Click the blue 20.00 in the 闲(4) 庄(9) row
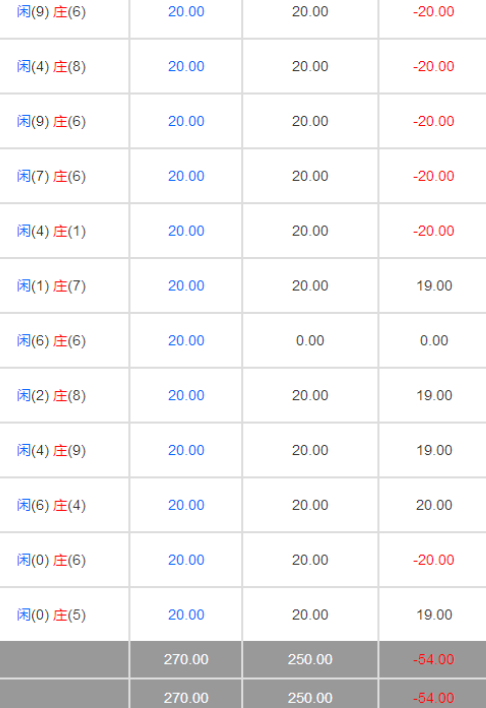The height and width of the screenshot is (708, 486). [x=186, y=450]
